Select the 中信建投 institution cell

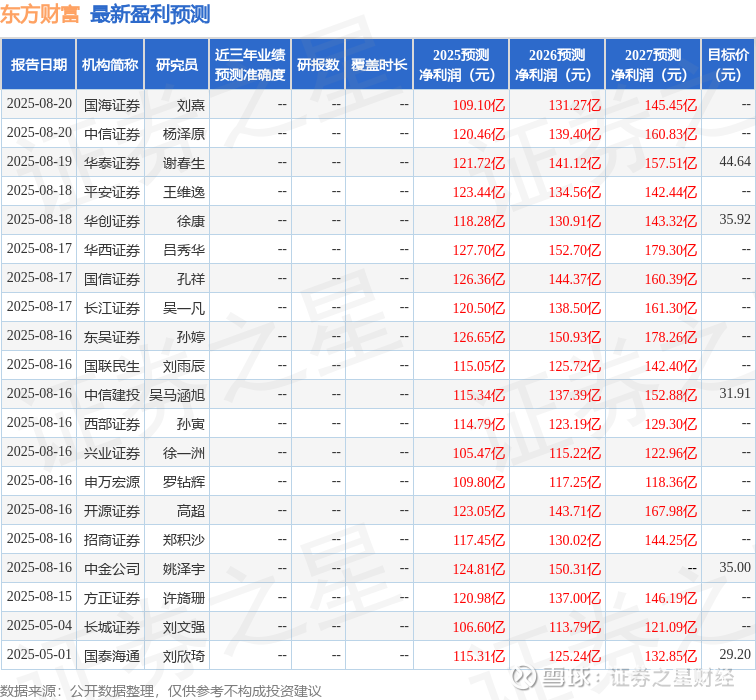click(x=112, y=395)
